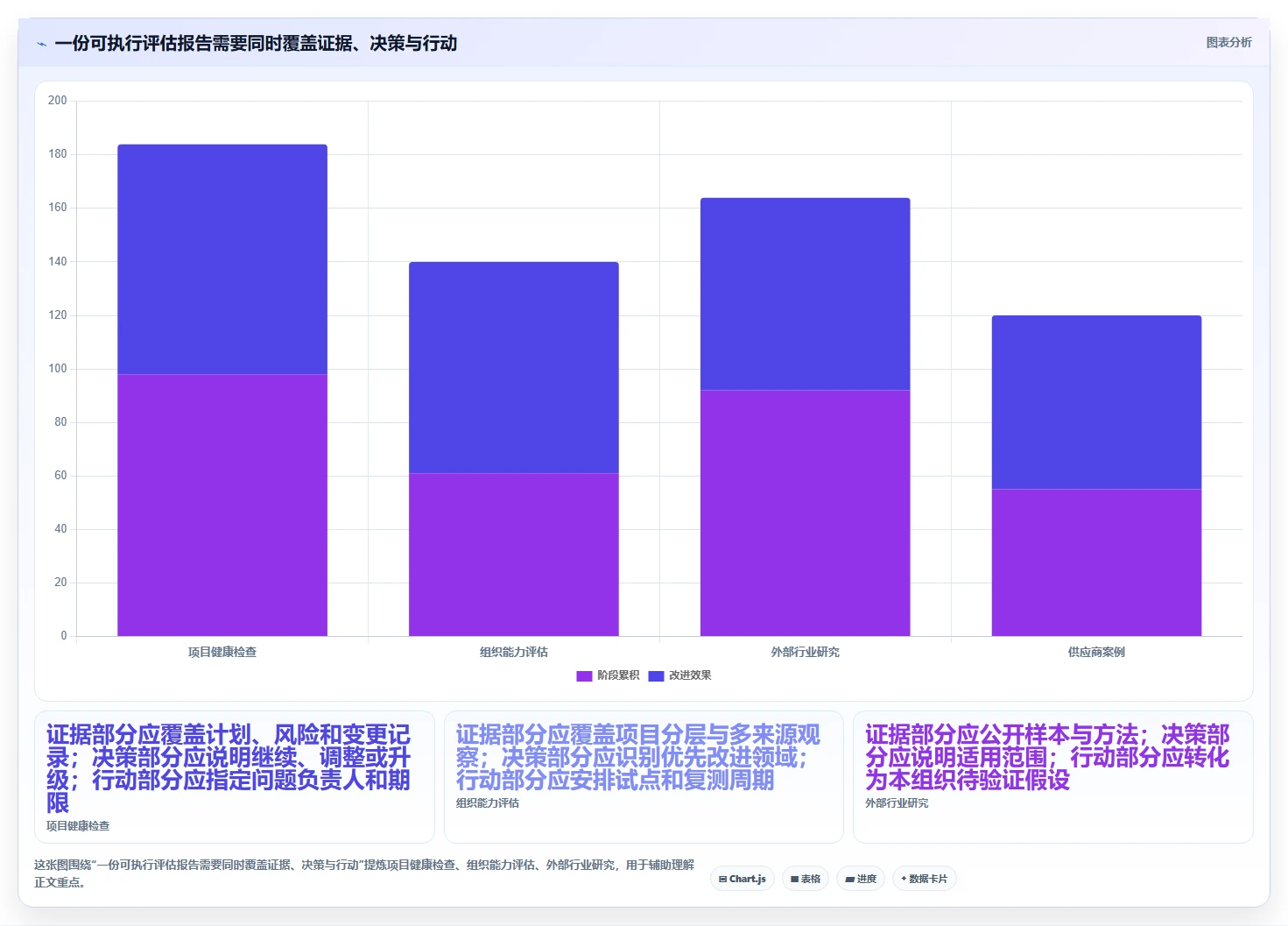Click the 供应商案例 x-axis label
Image resolution: width=1288 pixels, height=926 pixels.
[1096, 652]
